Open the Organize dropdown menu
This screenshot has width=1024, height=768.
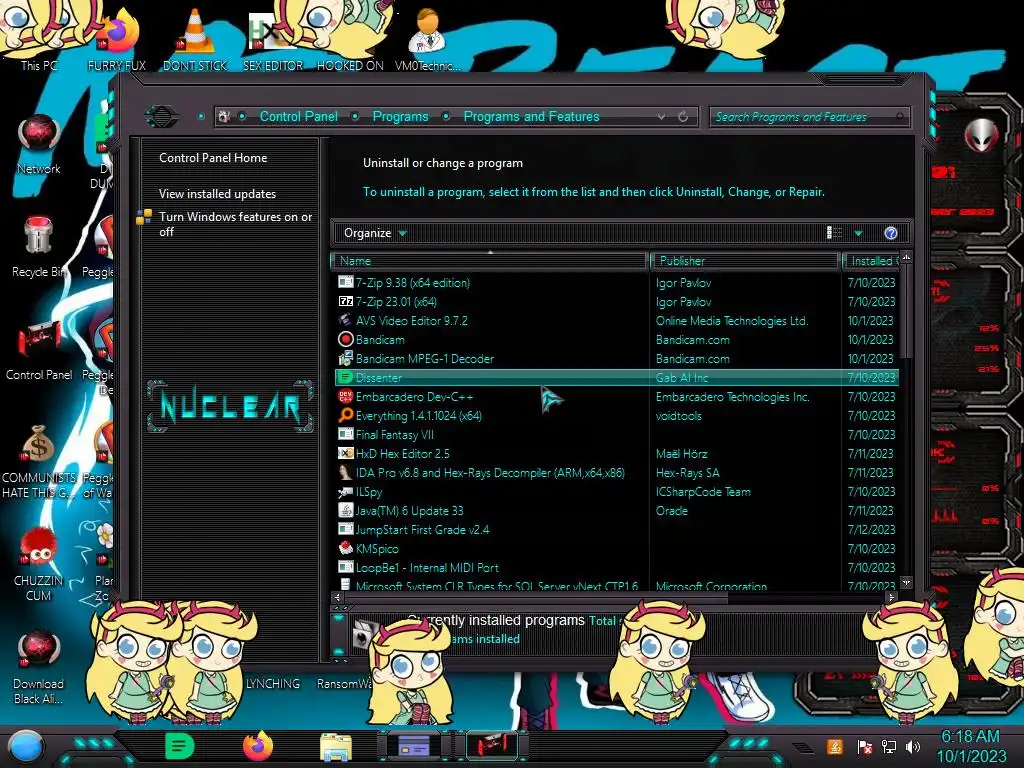click(x=375, y=233)
